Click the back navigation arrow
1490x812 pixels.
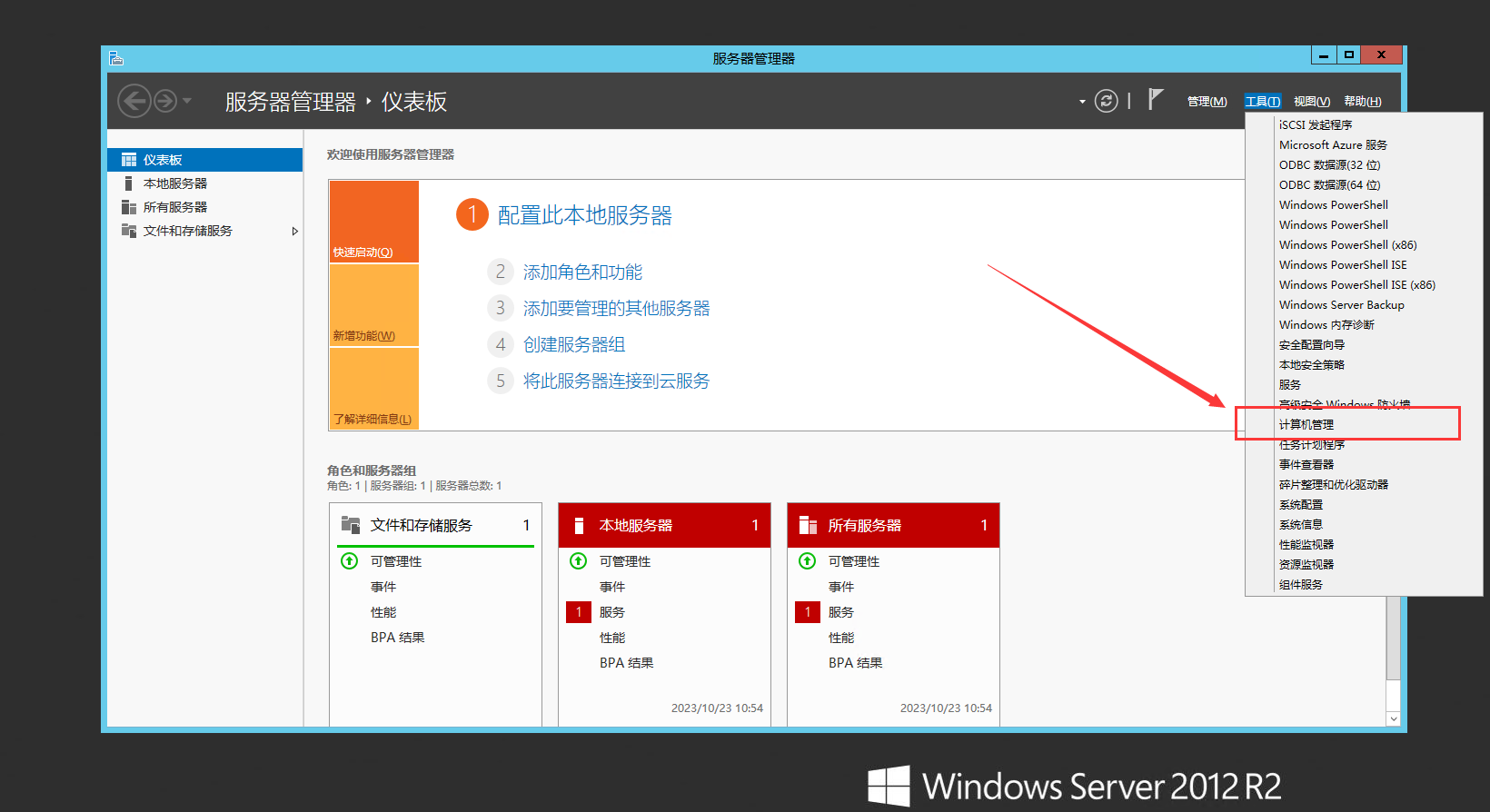134,101
